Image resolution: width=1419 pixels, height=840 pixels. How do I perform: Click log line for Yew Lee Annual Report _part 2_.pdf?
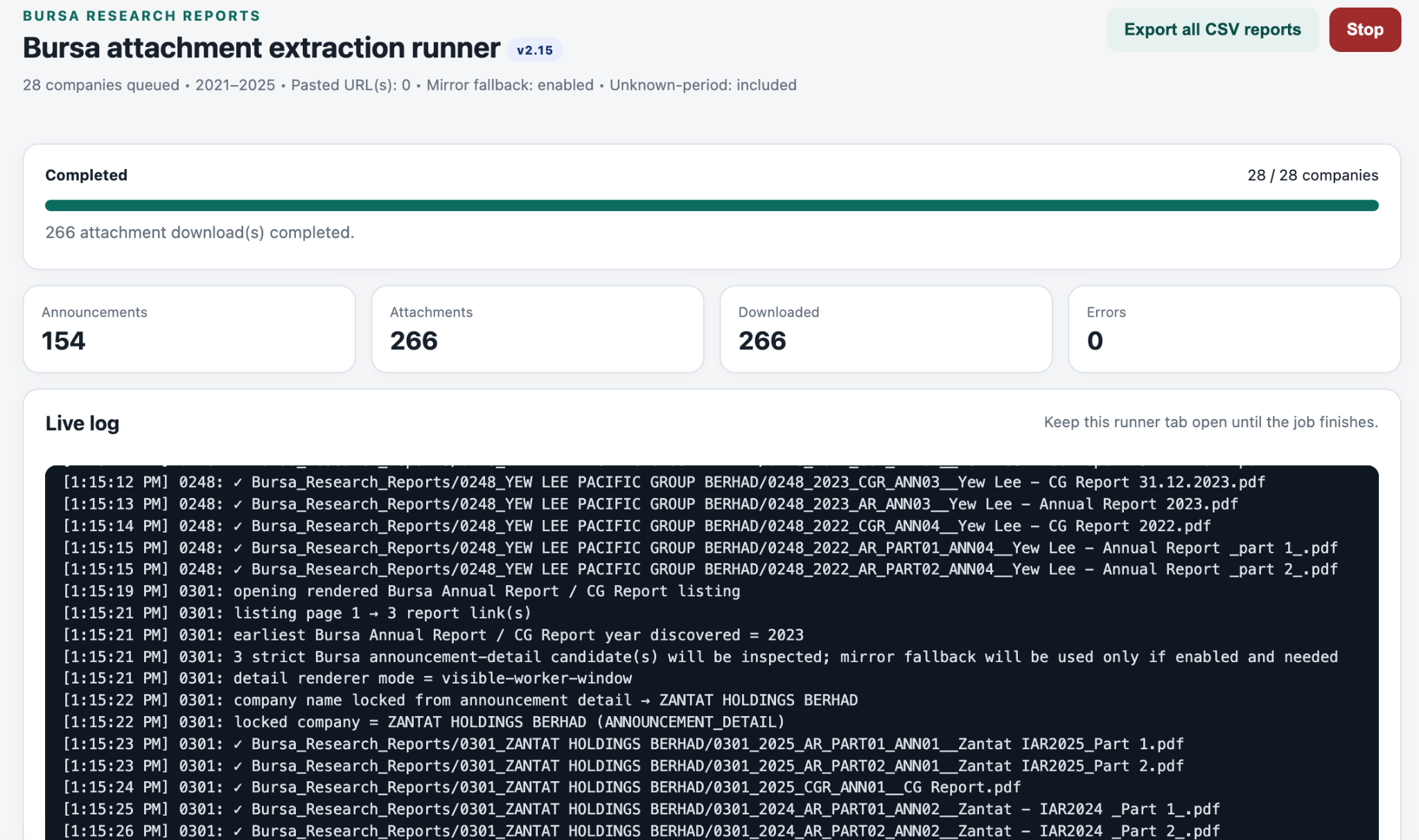(x=700, y=569)
